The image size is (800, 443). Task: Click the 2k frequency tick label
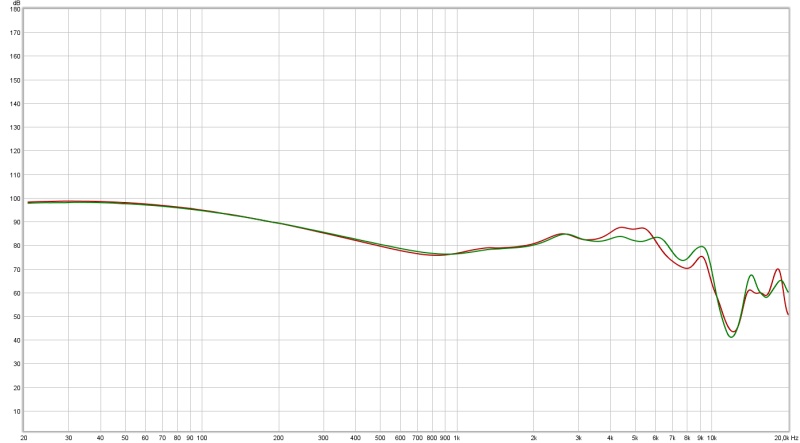pyautogui.click(x=534, y=438)
